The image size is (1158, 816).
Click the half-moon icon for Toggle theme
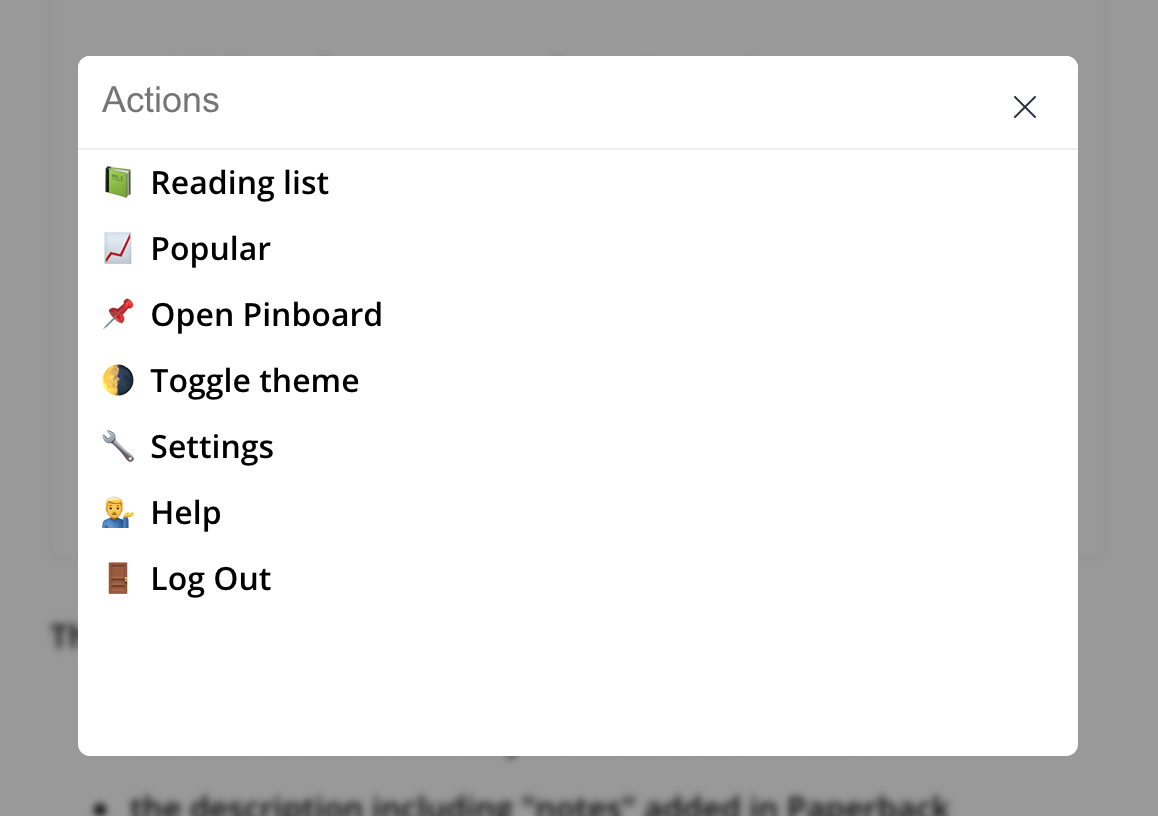(x=117, y=380)
